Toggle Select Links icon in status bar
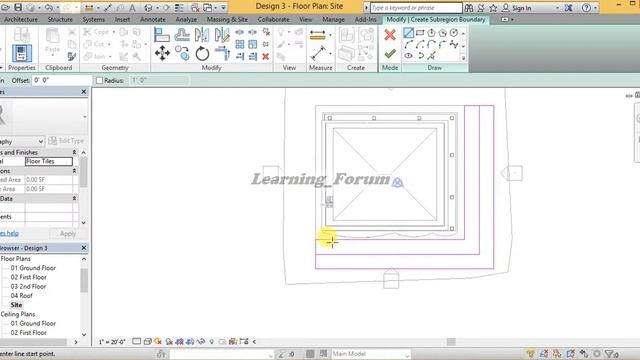 pyautogui.click(x=531, y=354)
